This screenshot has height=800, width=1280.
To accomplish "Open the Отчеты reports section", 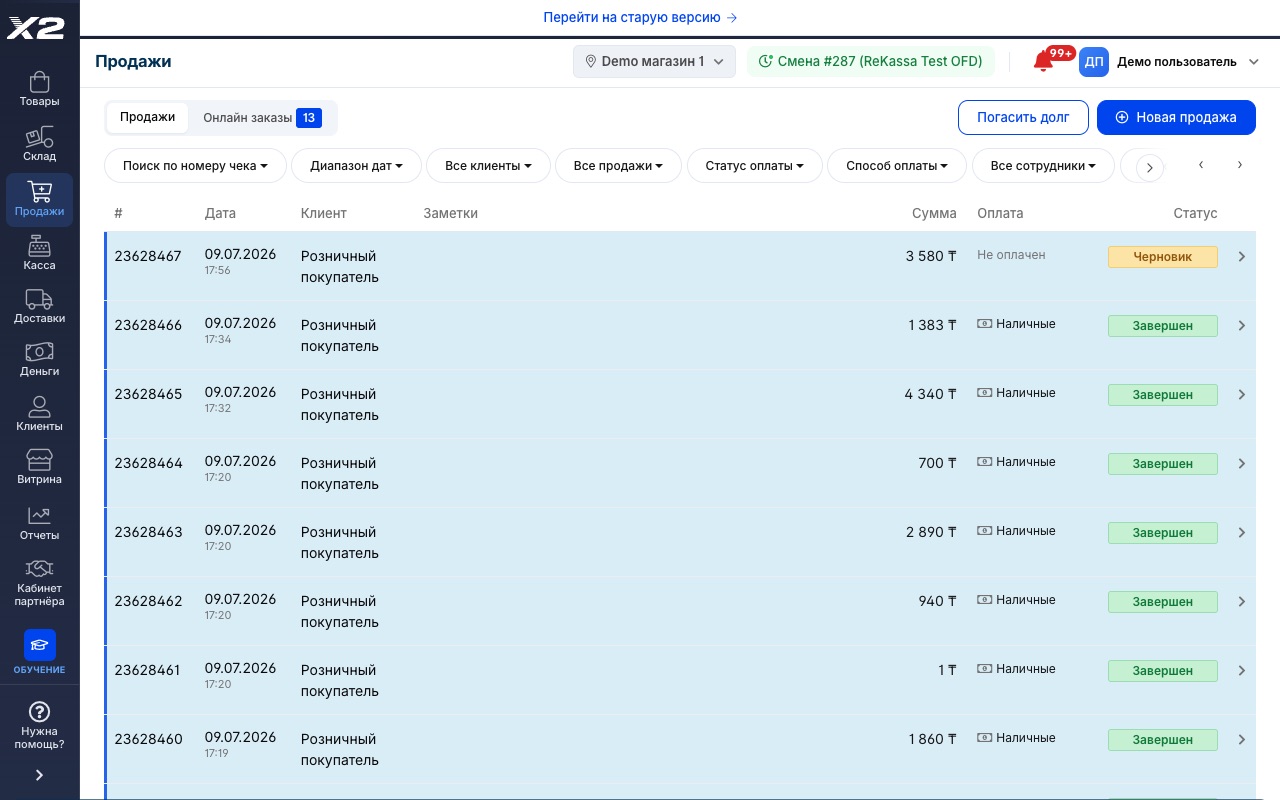I will 39,523.
